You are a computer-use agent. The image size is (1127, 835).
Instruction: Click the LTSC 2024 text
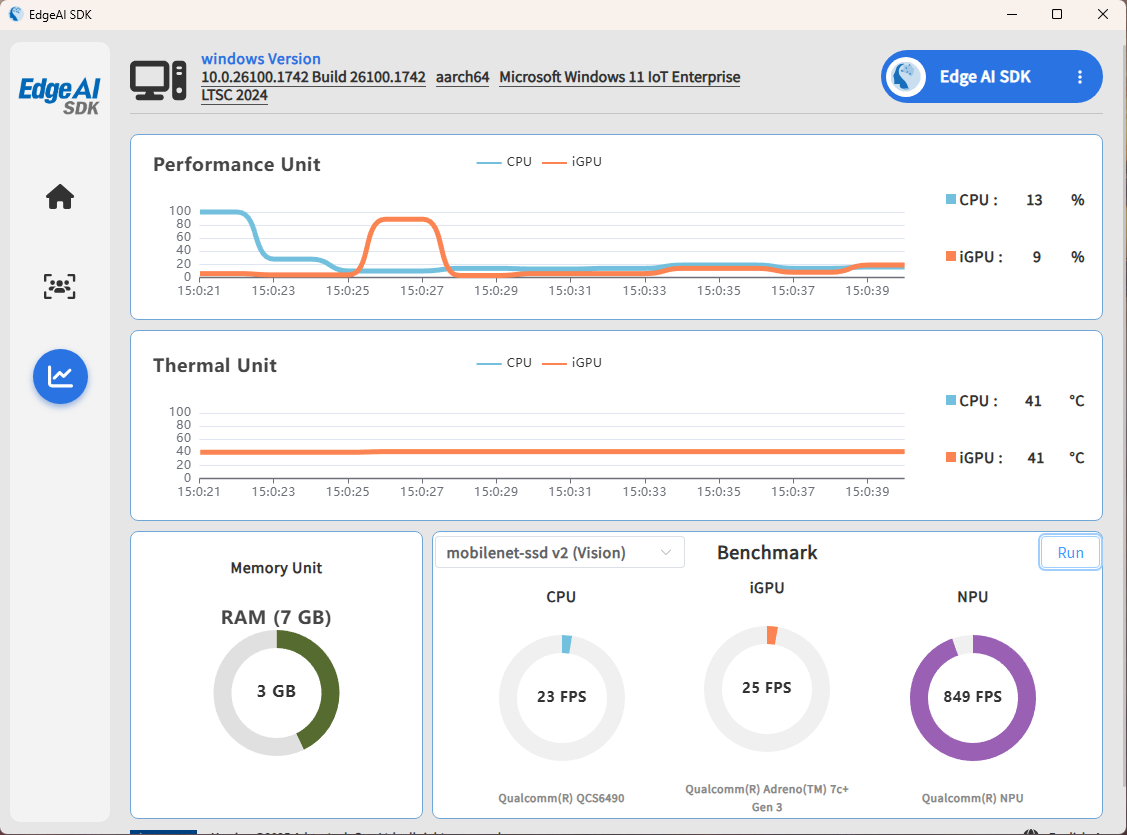pos(234,95)
